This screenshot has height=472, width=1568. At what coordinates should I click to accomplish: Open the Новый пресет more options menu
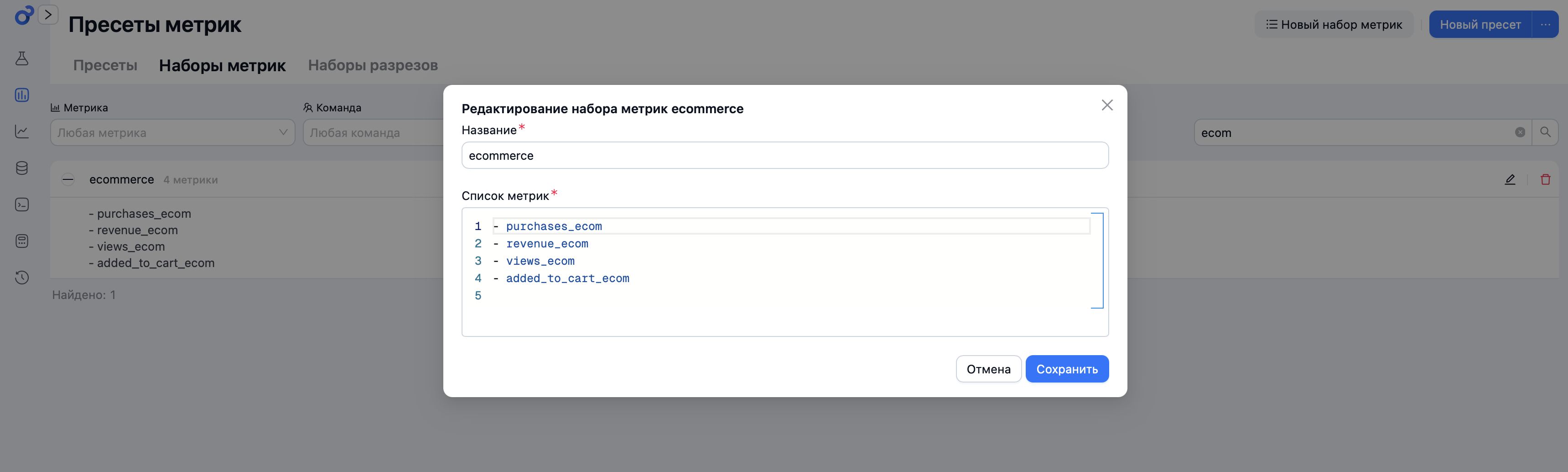[1546, 24]
